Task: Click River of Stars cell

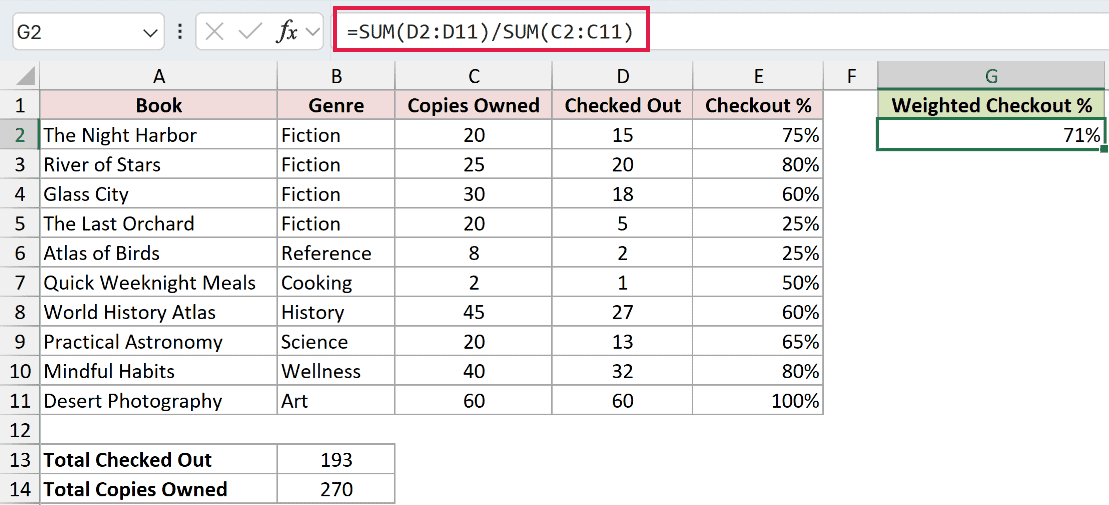Action: 158,165
